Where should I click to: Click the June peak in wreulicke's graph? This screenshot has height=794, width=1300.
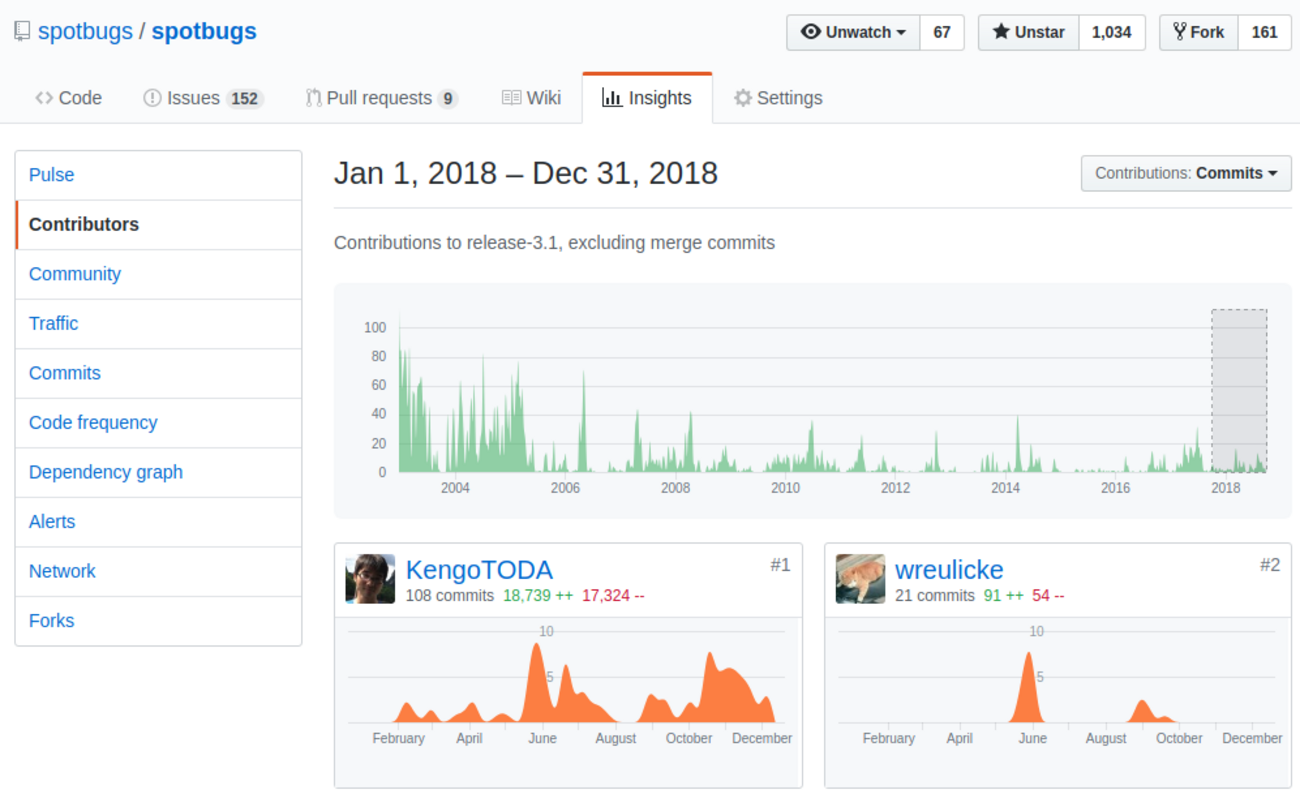(1028, 686)
